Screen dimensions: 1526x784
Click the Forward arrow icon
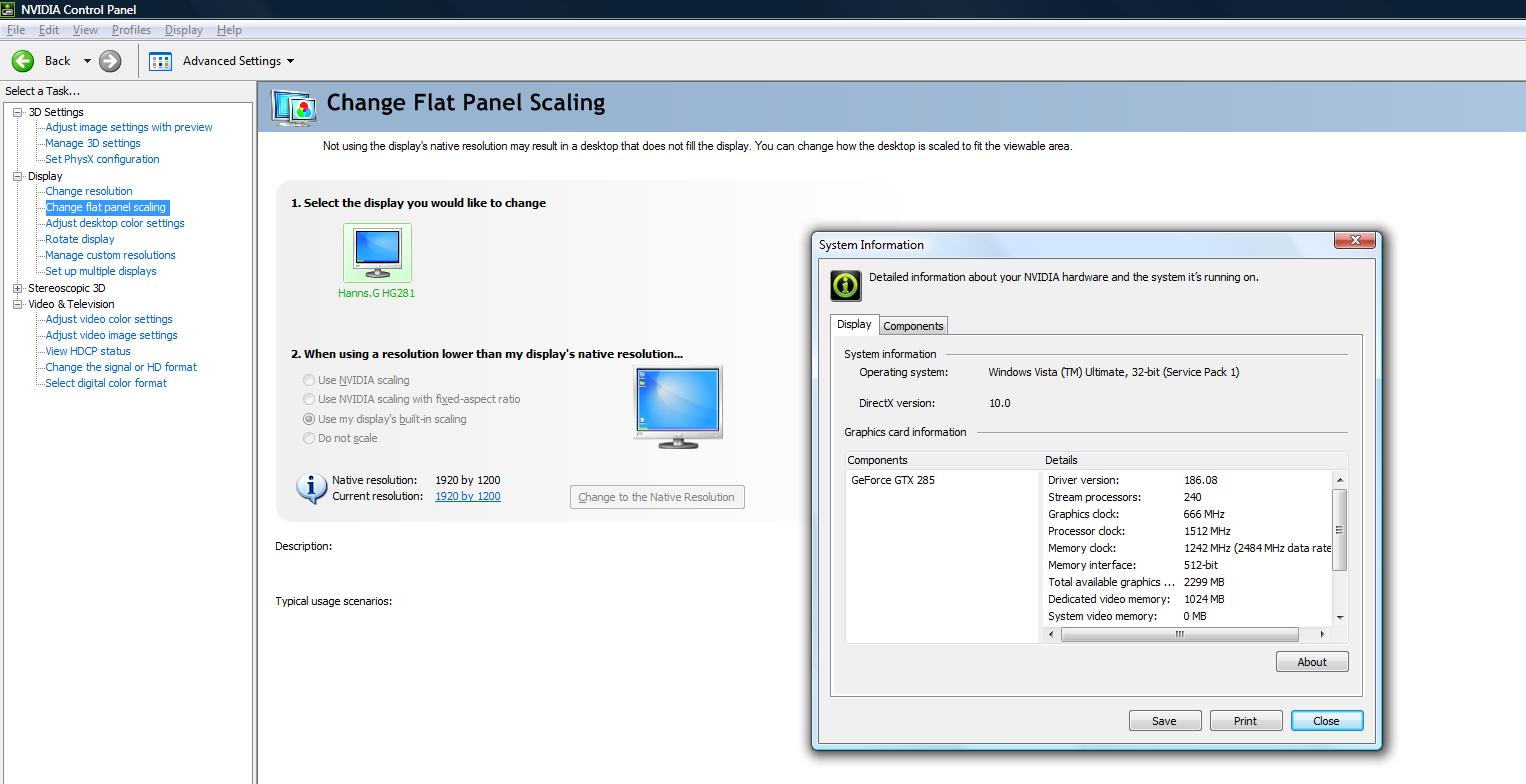coord(110,61)
